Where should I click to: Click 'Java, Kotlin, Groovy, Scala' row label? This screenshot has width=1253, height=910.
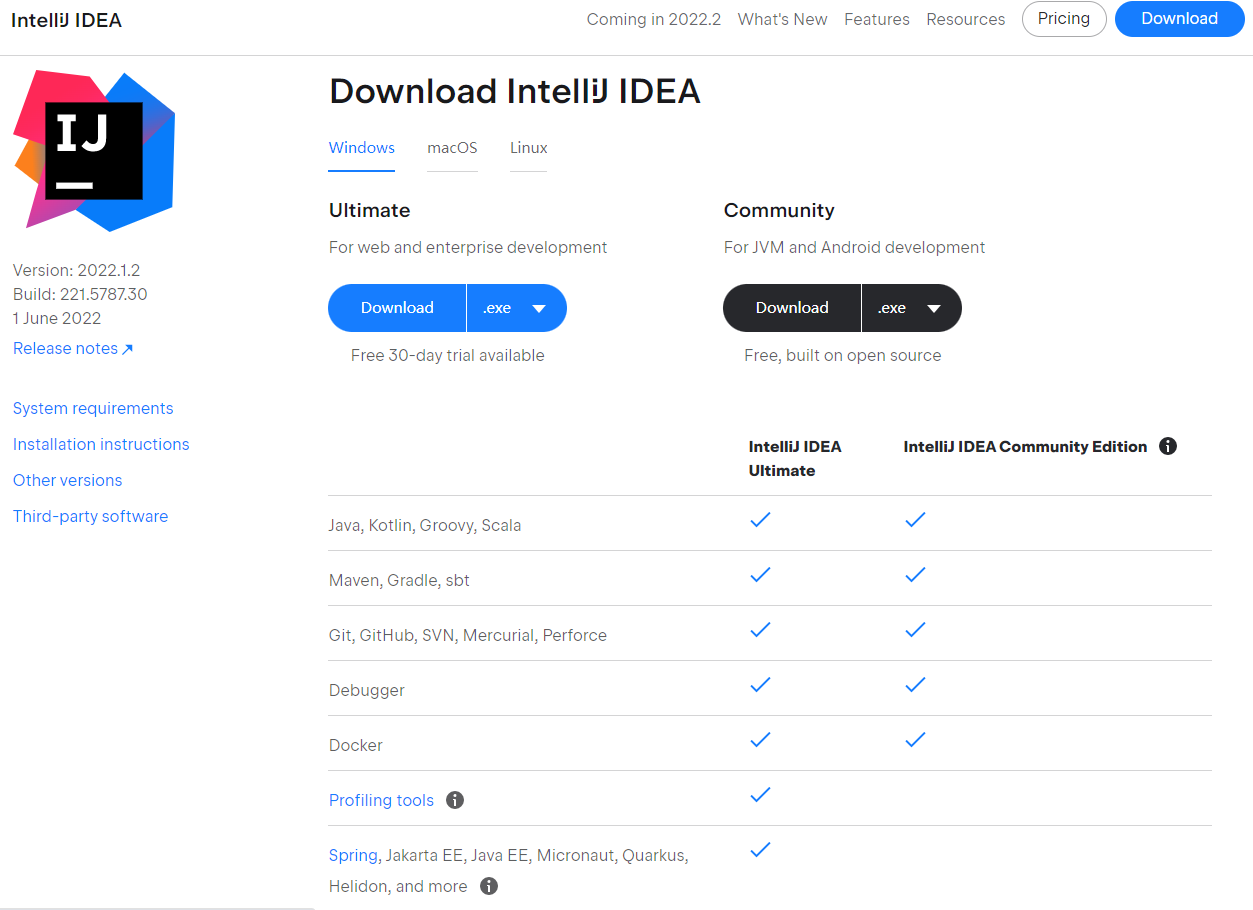coord(425,525)
